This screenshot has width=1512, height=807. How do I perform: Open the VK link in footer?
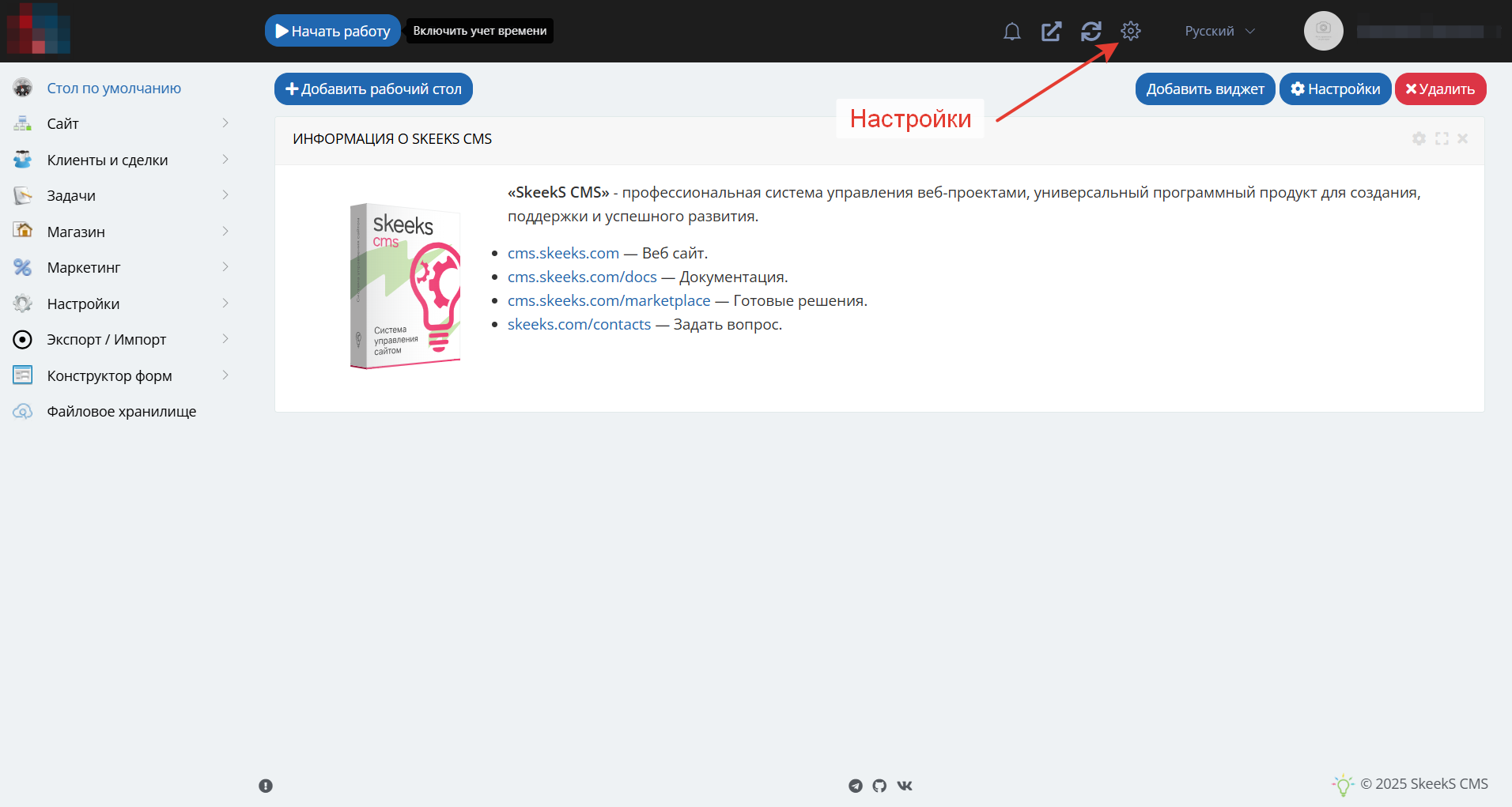[905, 786]
